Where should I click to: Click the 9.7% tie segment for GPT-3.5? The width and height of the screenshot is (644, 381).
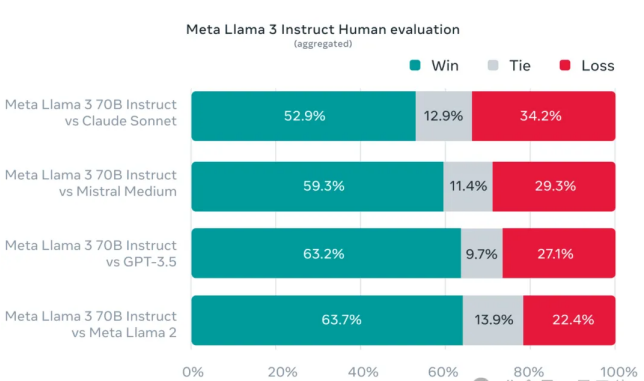[482, 253]
